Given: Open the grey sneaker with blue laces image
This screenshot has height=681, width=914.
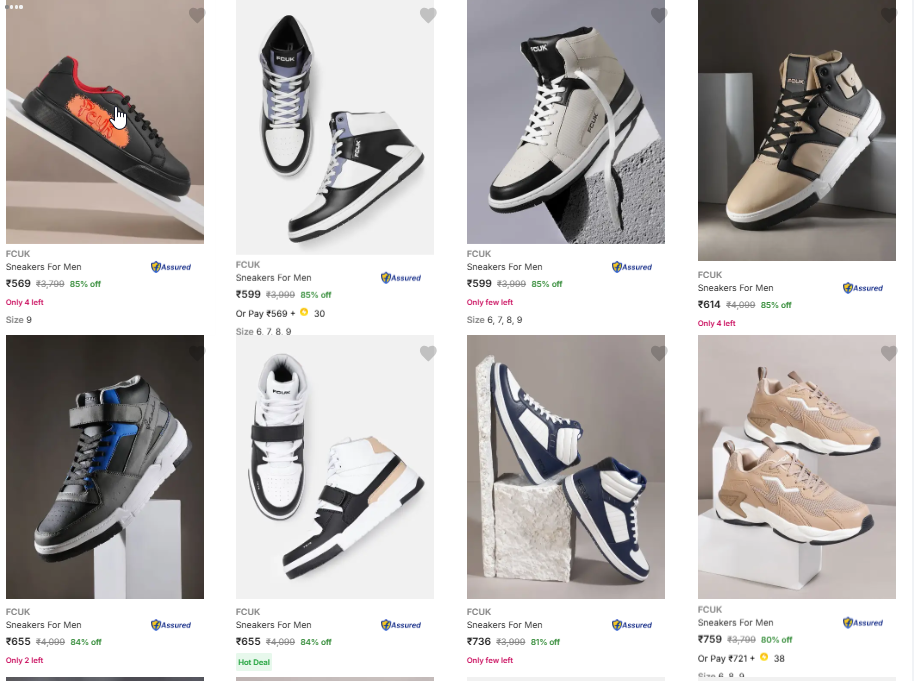Looking at the screenshot, I should (x=105, y=467).
